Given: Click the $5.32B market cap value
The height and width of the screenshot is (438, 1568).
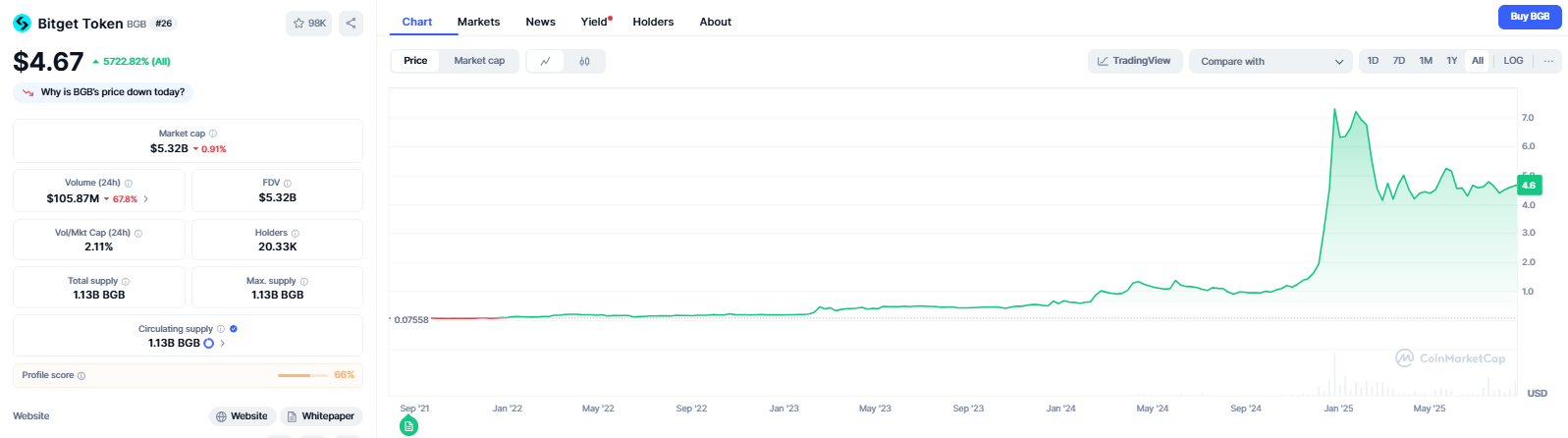Looking at the screenshot, I should click(x=169, y=149).
